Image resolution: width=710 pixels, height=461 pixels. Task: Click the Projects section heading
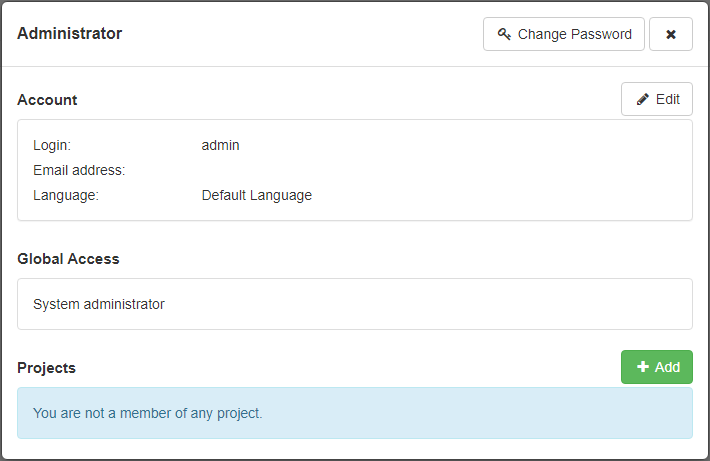coord(46,368)
